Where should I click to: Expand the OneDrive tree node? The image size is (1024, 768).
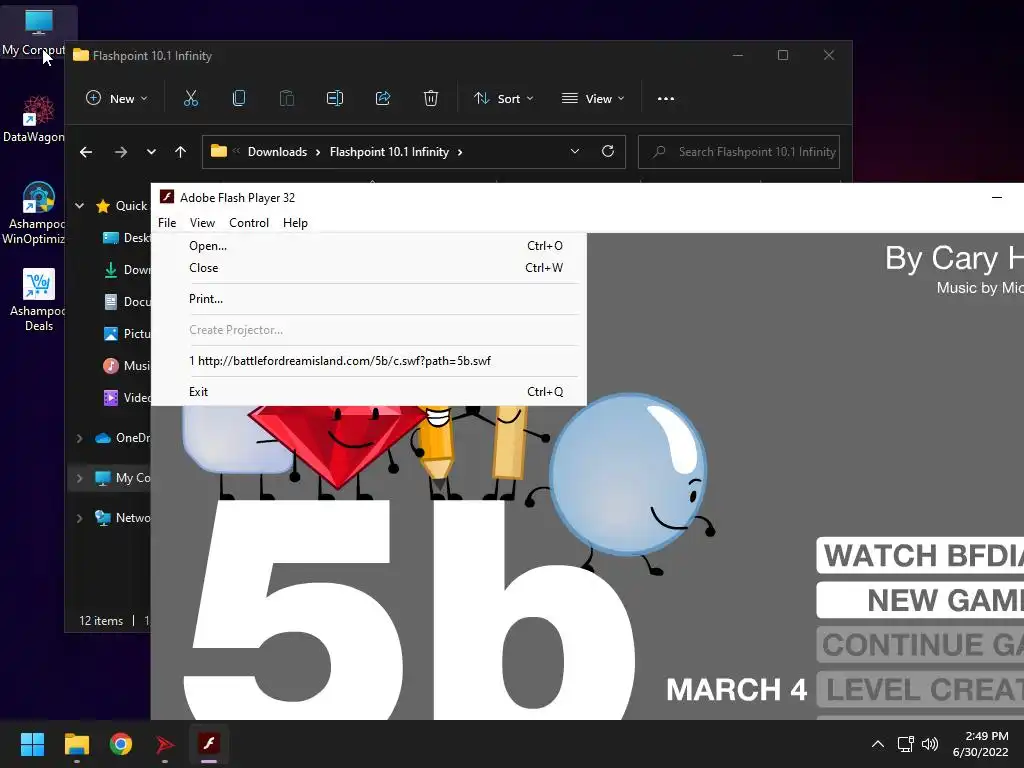tap(80, 438)
